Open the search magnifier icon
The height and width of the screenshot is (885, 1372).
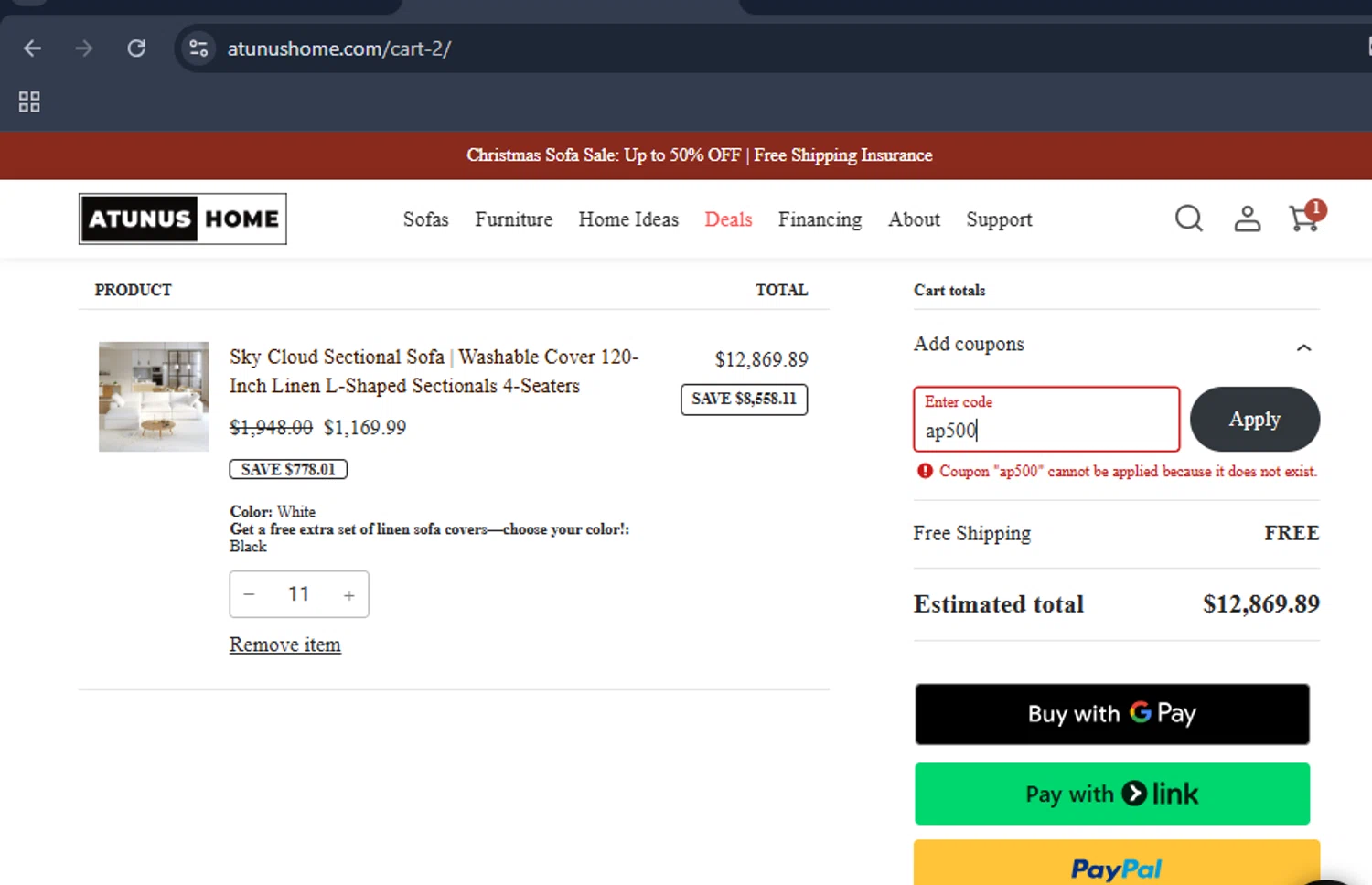[1189, 219]
